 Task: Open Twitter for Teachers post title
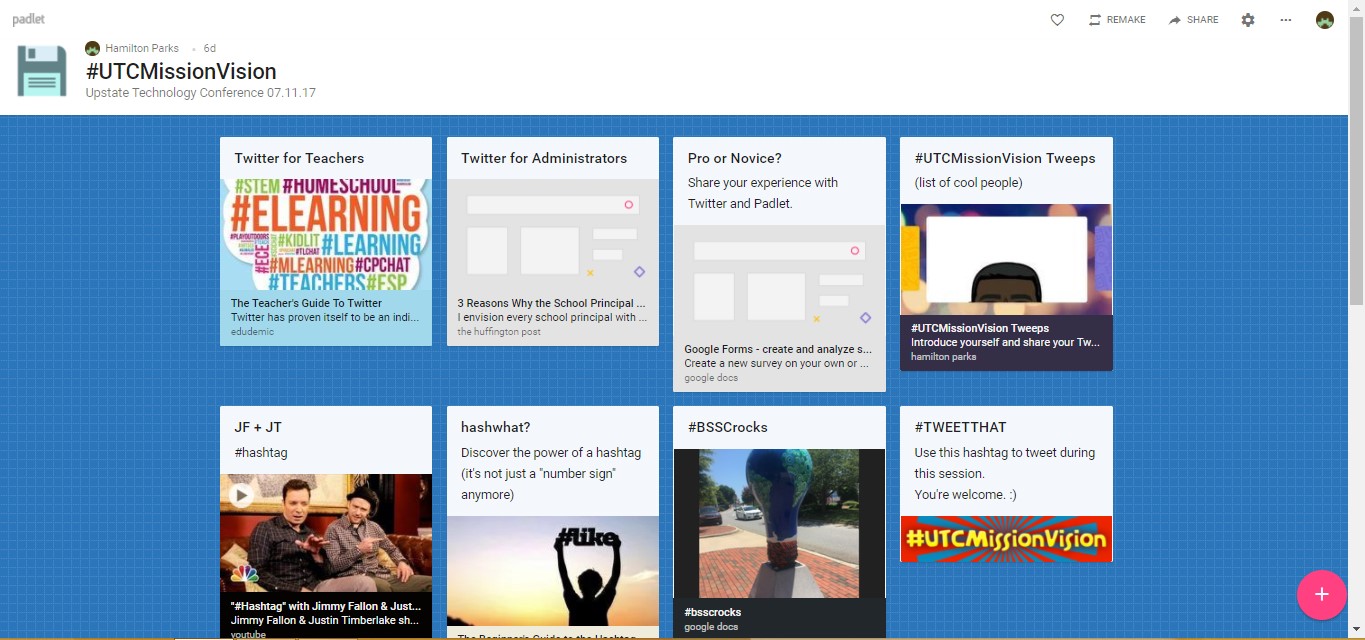(299, 158)
